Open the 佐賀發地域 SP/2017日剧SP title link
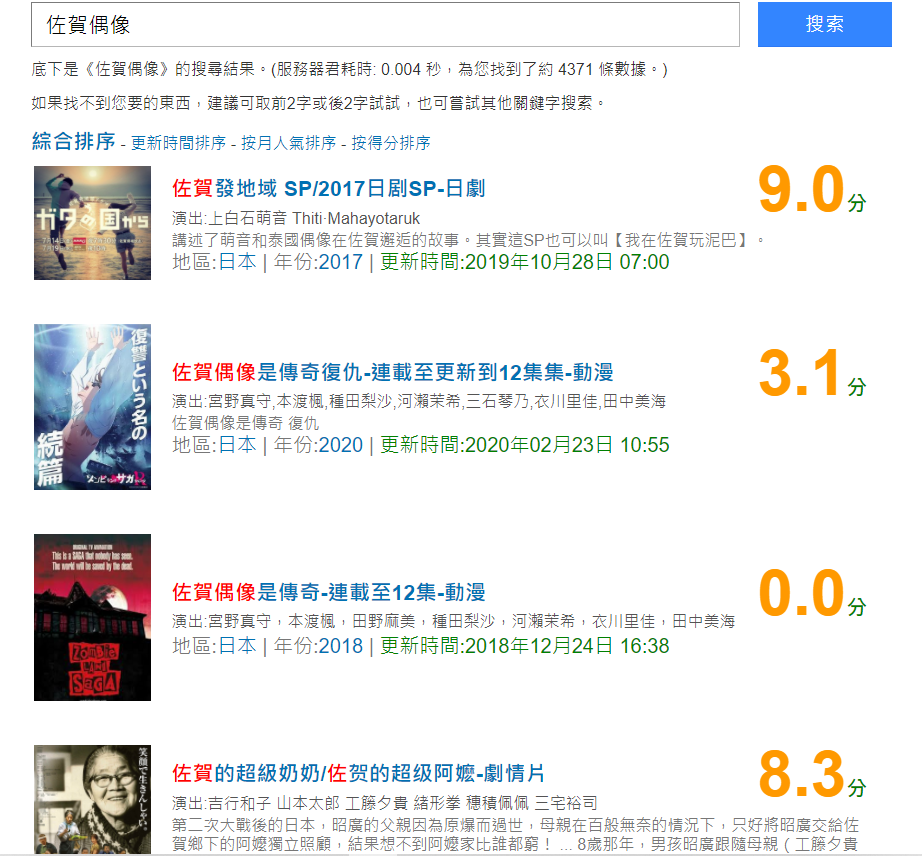 point(329,189)
